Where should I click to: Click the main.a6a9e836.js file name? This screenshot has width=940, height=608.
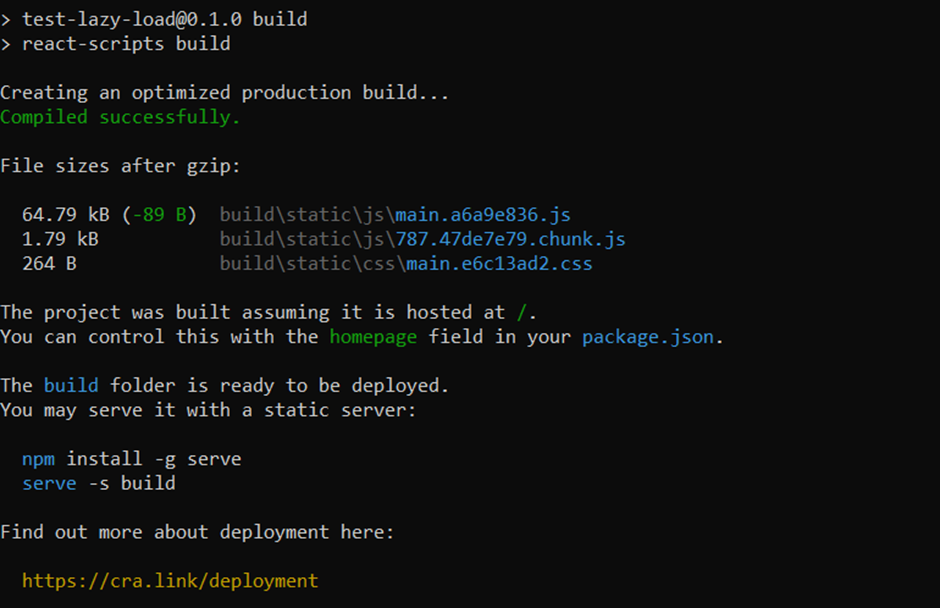tap(483, 214)
